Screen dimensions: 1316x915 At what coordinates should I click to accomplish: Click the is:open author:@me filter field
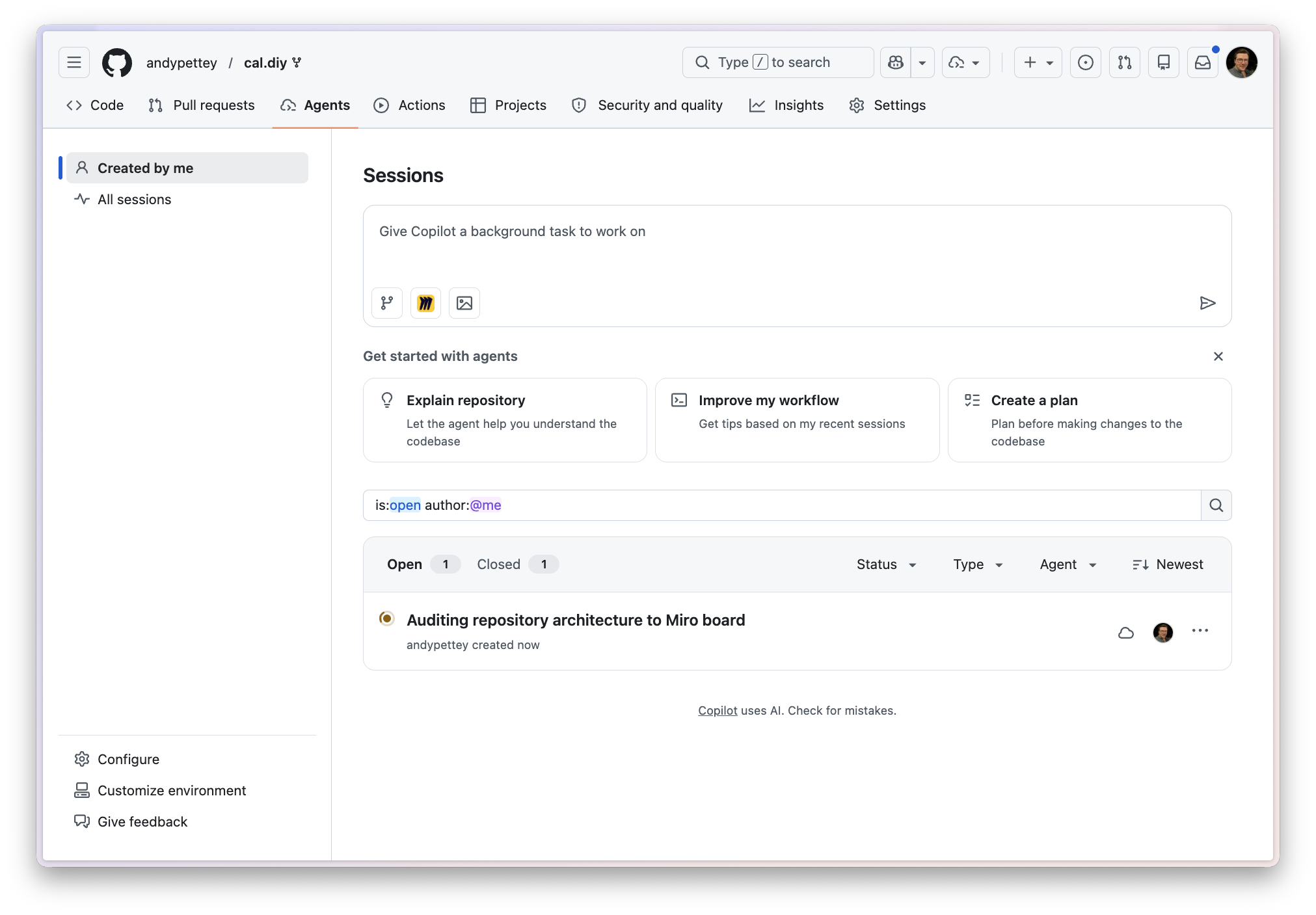782,505
